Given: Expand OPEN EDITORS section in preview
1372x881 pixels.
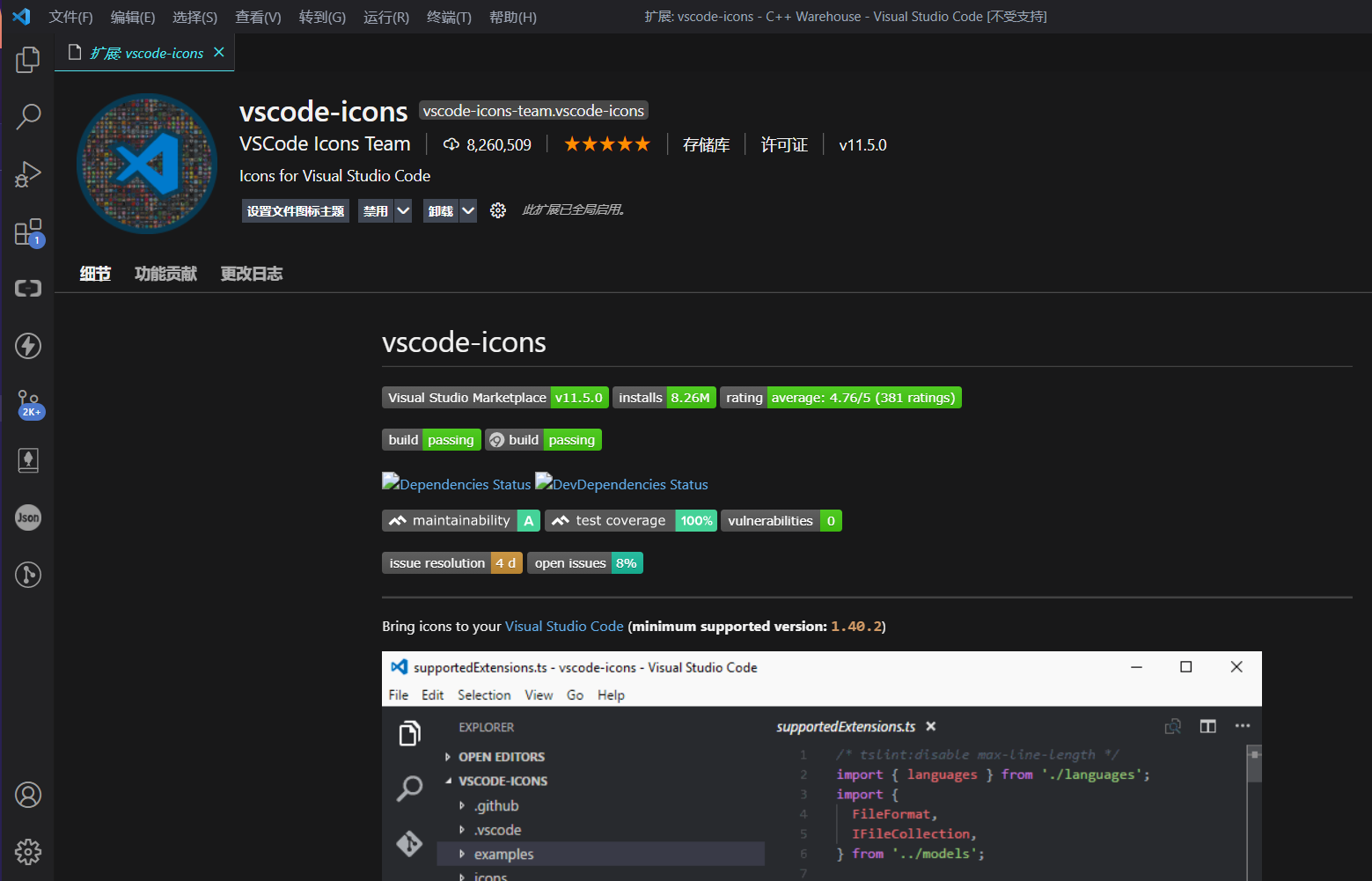Looking at the screenshot, I should pyautogui.click(x=448, y=757).
